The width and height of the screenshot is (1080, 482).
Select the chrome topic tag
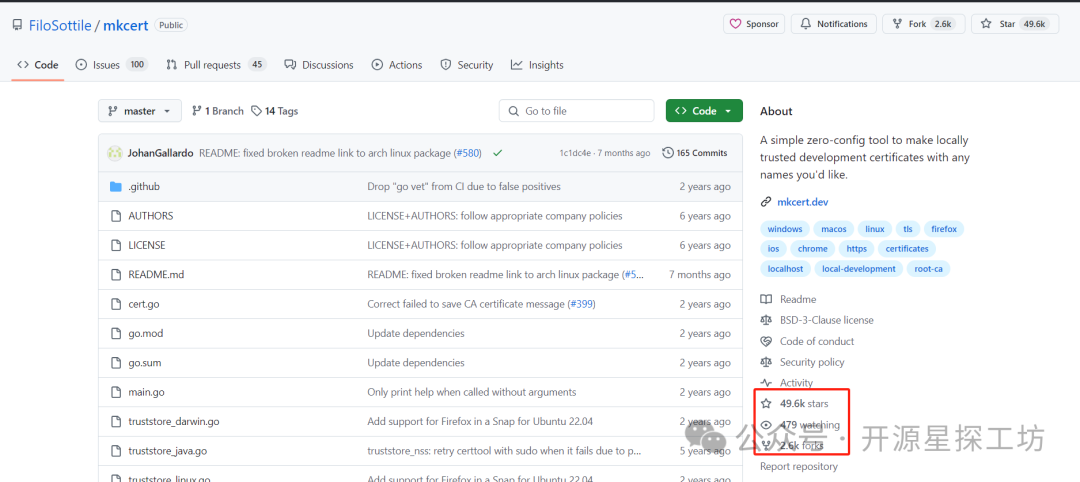tap(813, 249)
